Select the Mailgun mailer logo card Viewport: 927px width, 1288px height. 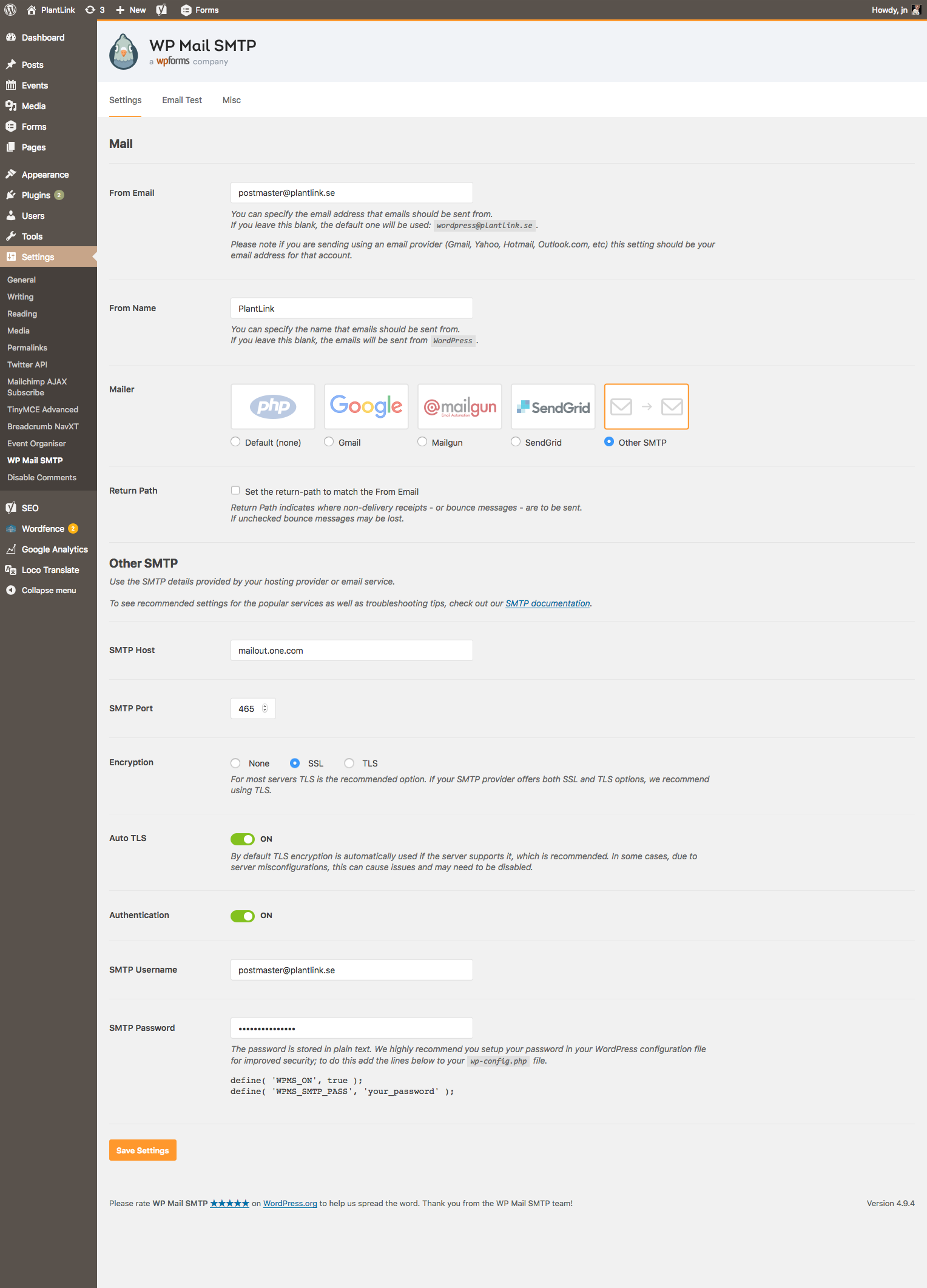[460, 406]
